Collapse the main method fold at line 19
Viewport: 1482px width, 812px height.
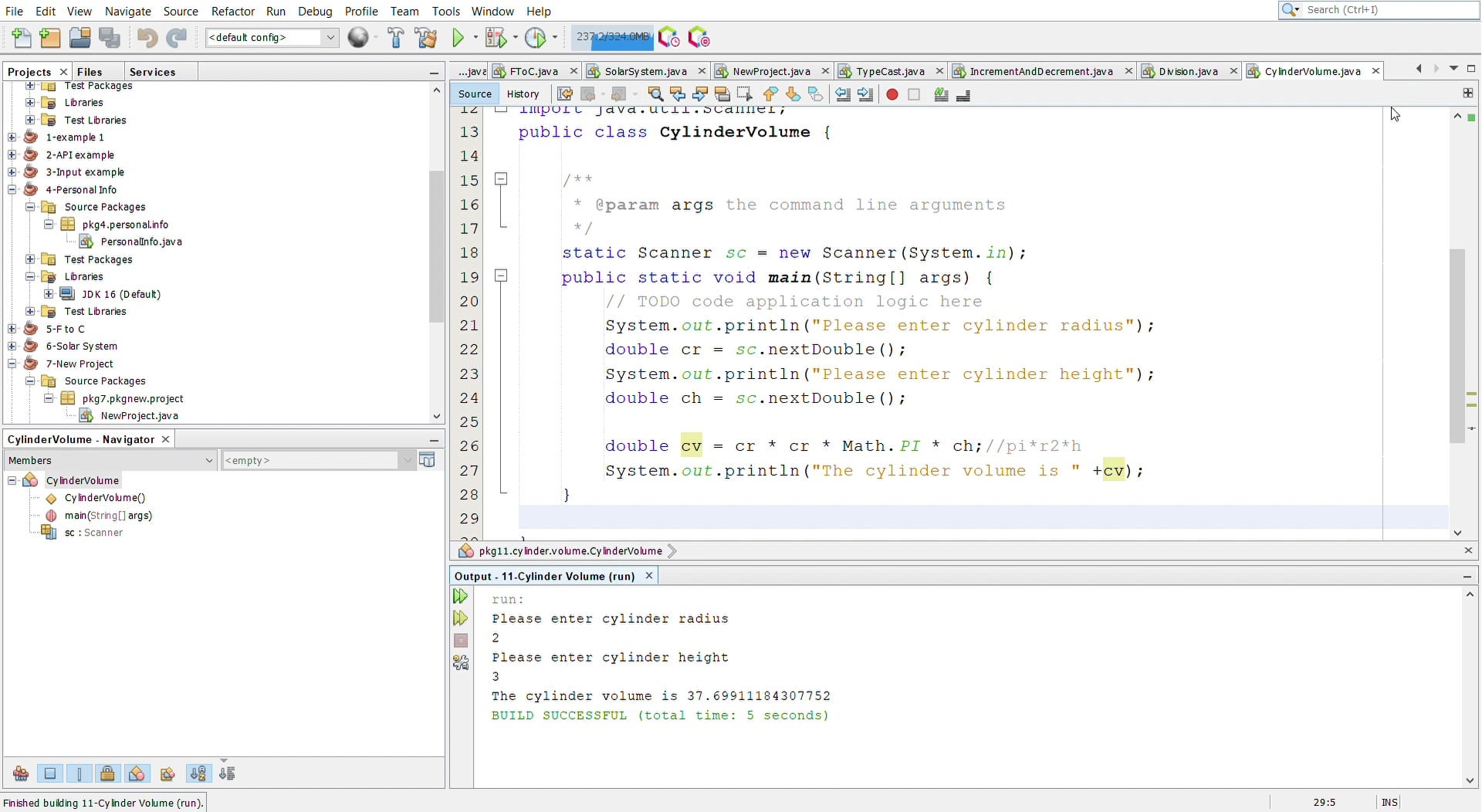pos(501,276)
